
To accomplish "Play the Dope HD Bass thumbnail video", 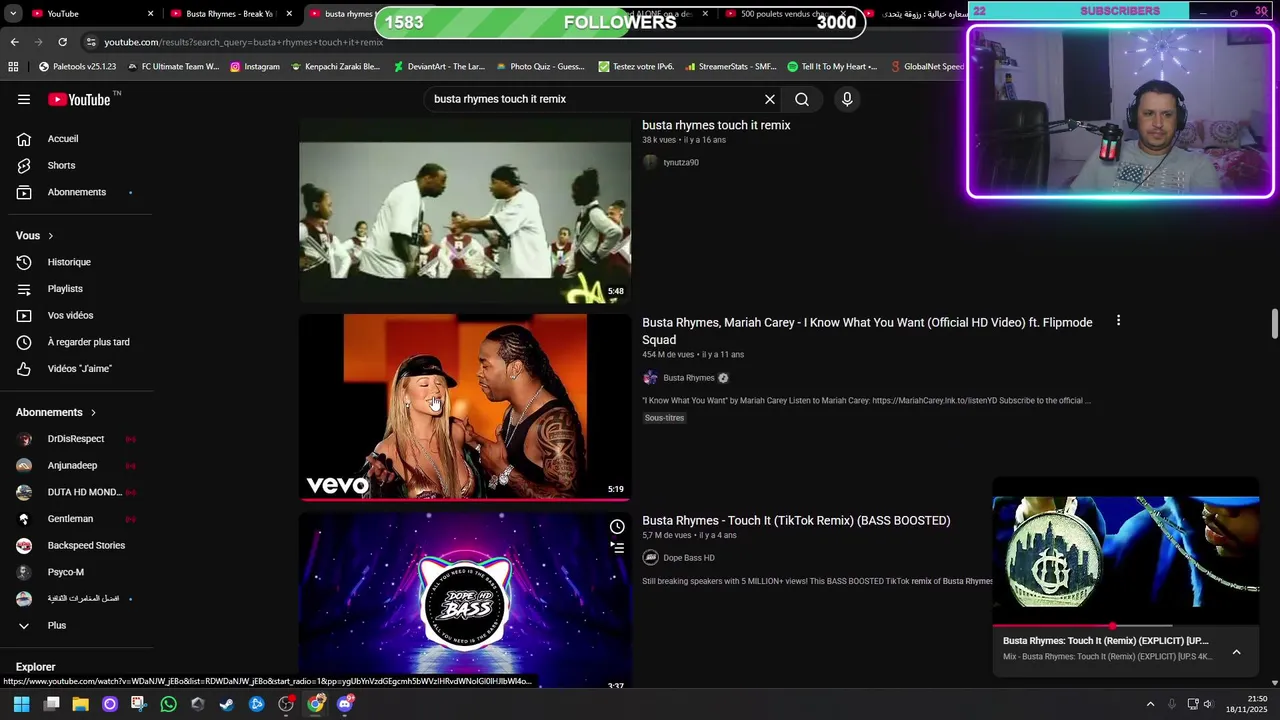I will coord(465,602).
